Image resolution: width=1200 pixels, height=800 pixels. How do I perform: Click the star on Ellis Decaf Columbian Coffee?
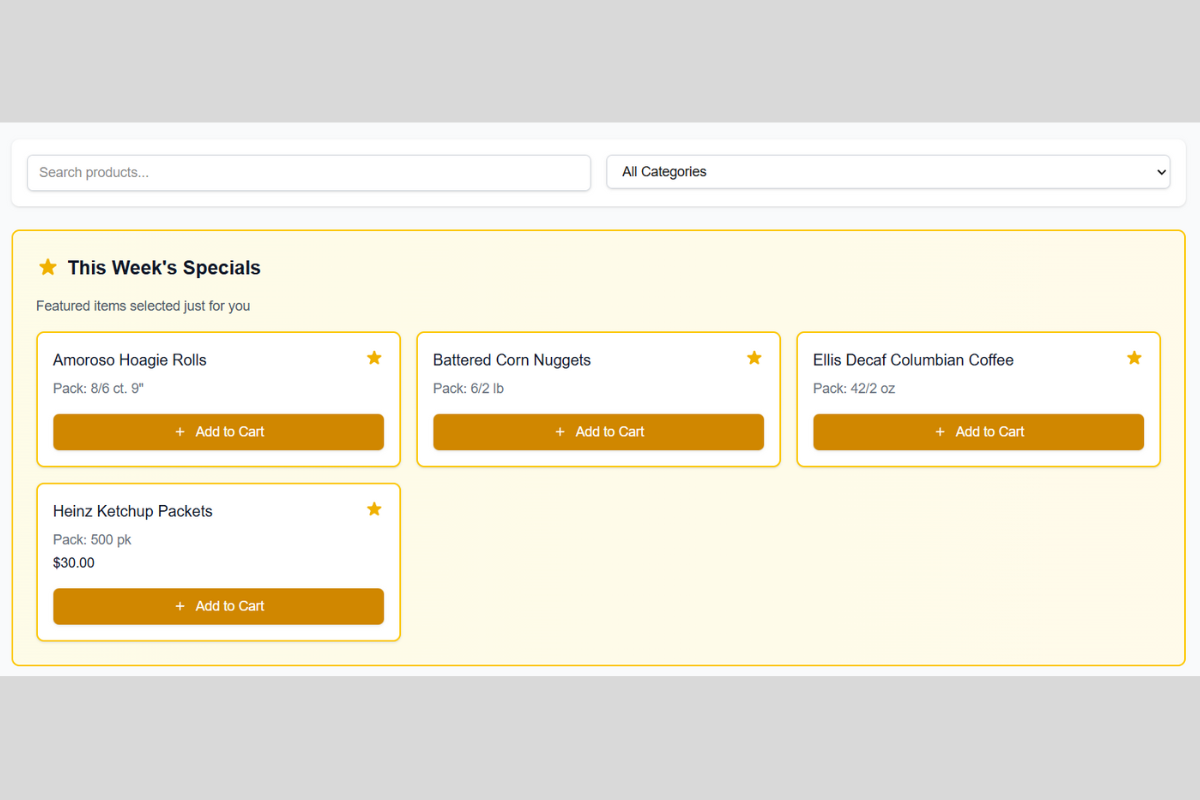pyautogui.click(x=1134, y=356)
